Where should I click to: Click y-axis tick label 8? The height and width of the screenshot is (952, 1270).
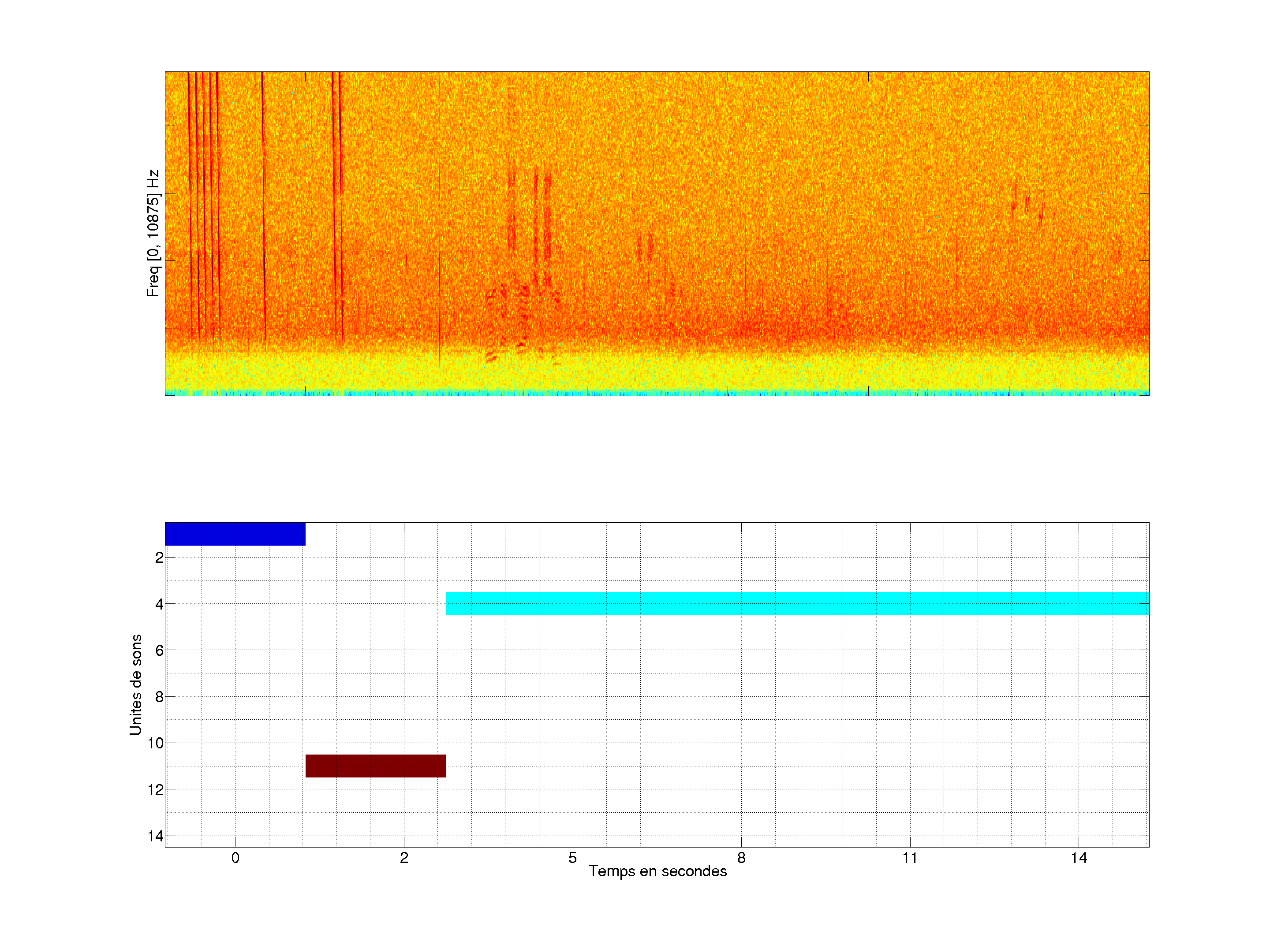click(159, 697)
